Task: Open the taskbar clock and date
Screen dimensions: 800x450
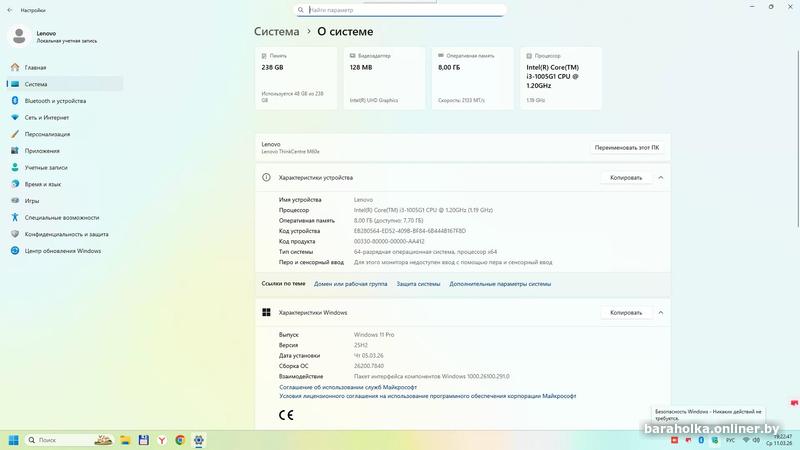Action: click(x=779, y=440)
